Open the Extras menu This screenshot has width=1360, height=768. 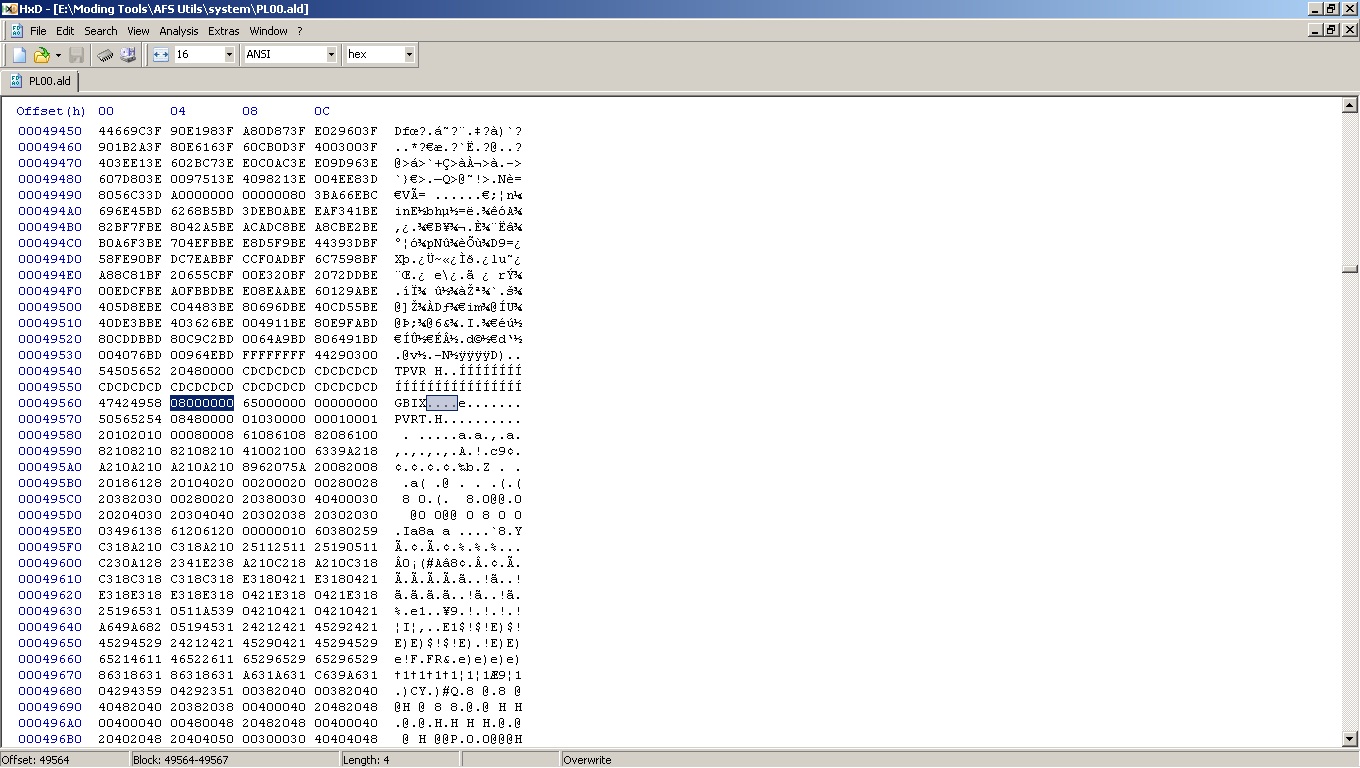pos(224,31)
